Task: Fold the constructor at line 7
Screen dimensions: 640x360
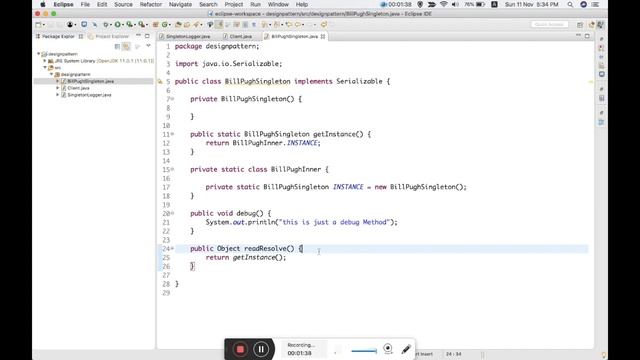Action: pos(172,99)
